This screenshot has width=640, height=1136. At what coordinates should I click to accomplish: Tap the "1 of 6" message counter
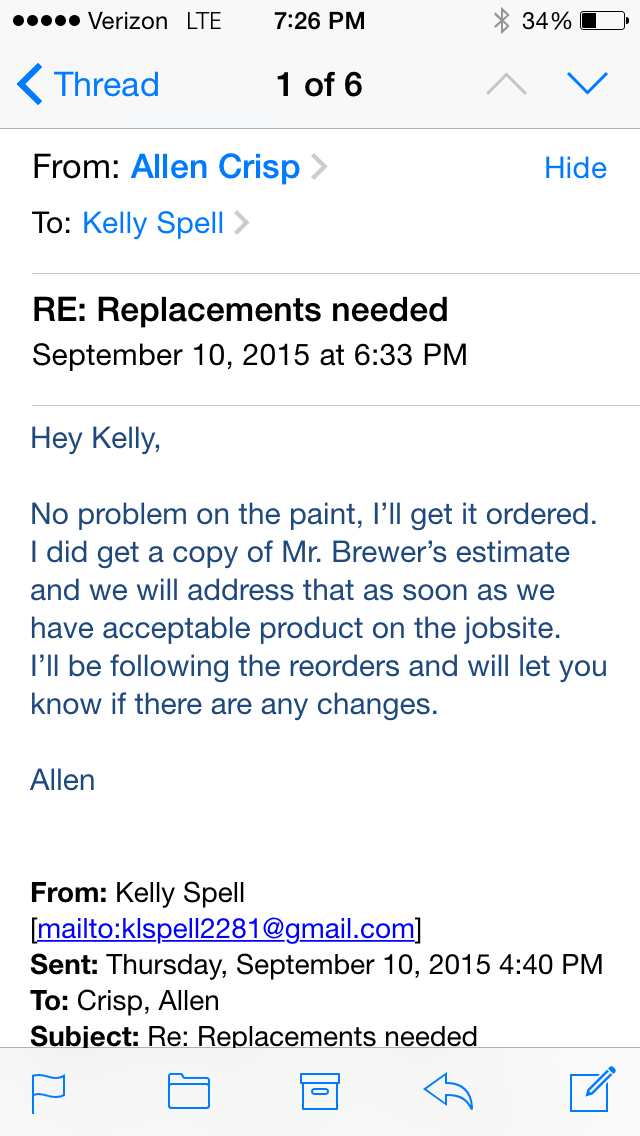(x=319, y=85)
